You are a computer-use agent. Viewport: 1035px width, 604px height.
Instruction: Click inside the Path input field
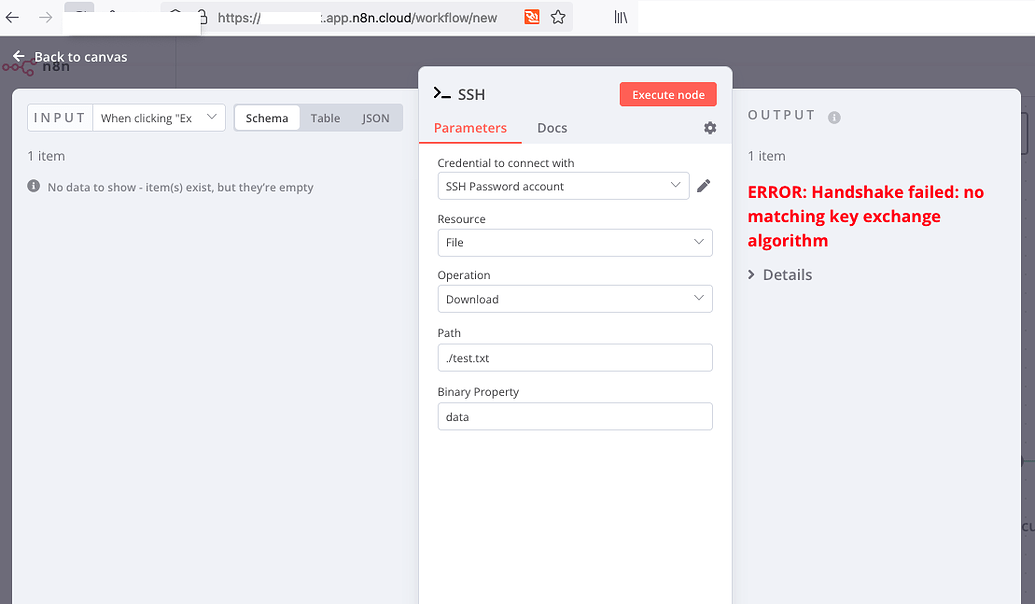575,357
